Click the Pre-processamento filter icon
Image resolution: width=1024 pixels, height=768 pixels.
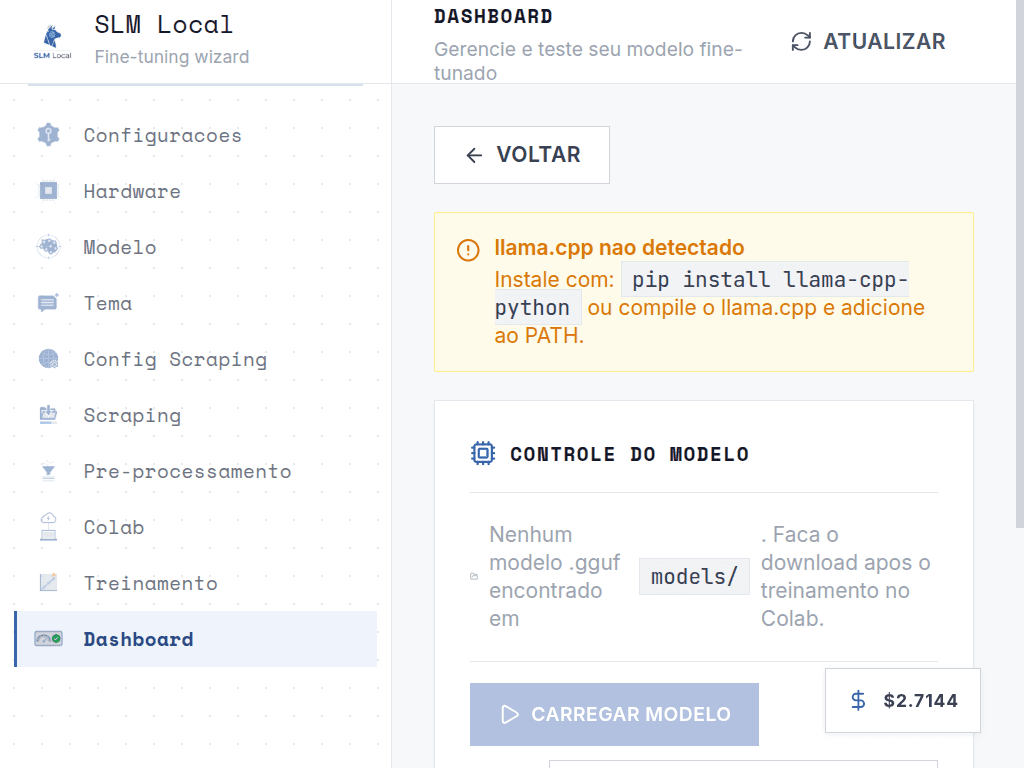pyautogui.click(x=48, y=471)
